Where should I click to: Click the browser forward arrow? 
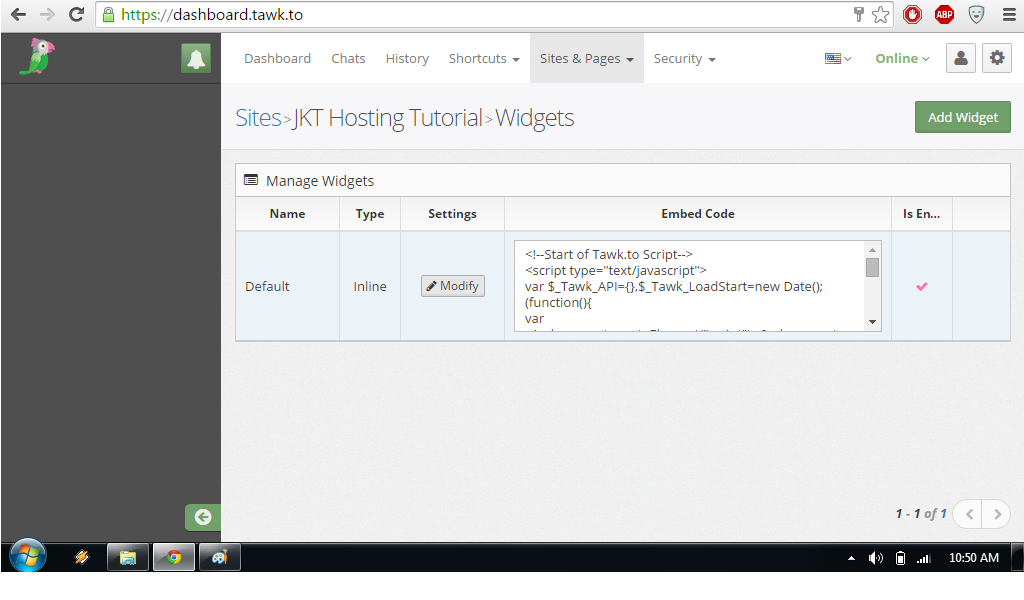click(47, 14)
